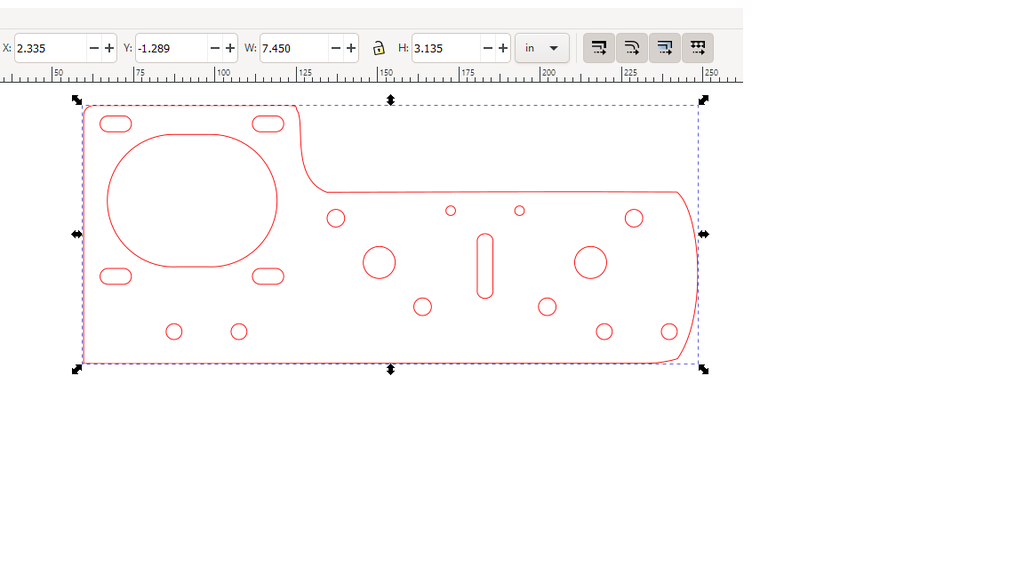The height and width of the screenshot is (576, 1024).
Task: Click the right-middle horizontal resize handle
Action: (704, 234)
